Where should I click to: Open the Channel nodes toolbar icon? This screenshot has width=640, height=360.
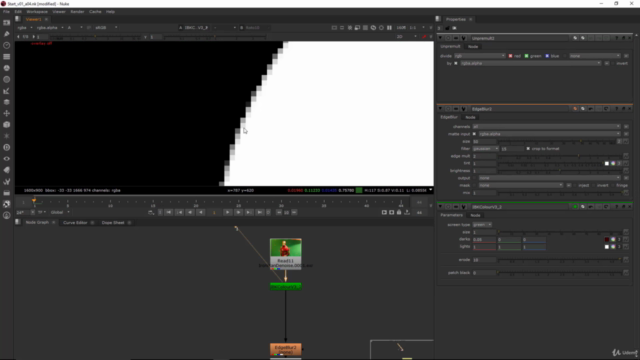click(7, 57)
